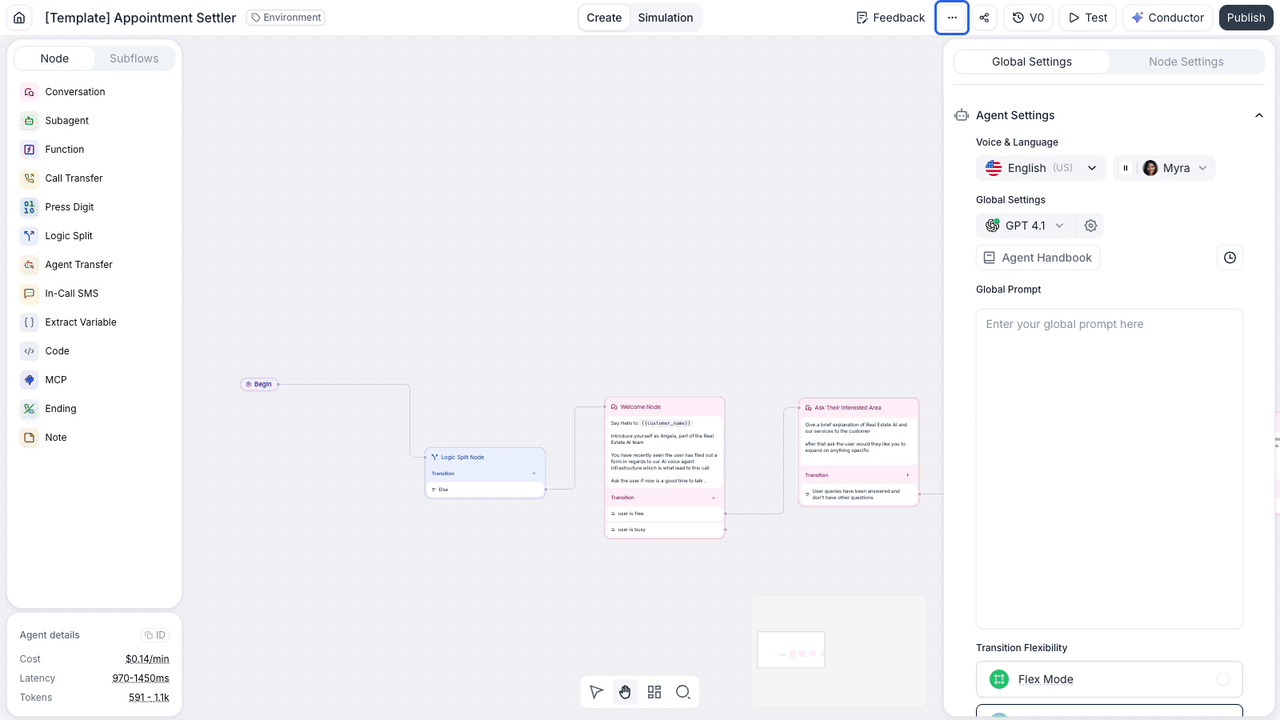
Task: Open the Environment tag
Action: tap(286, 17)
